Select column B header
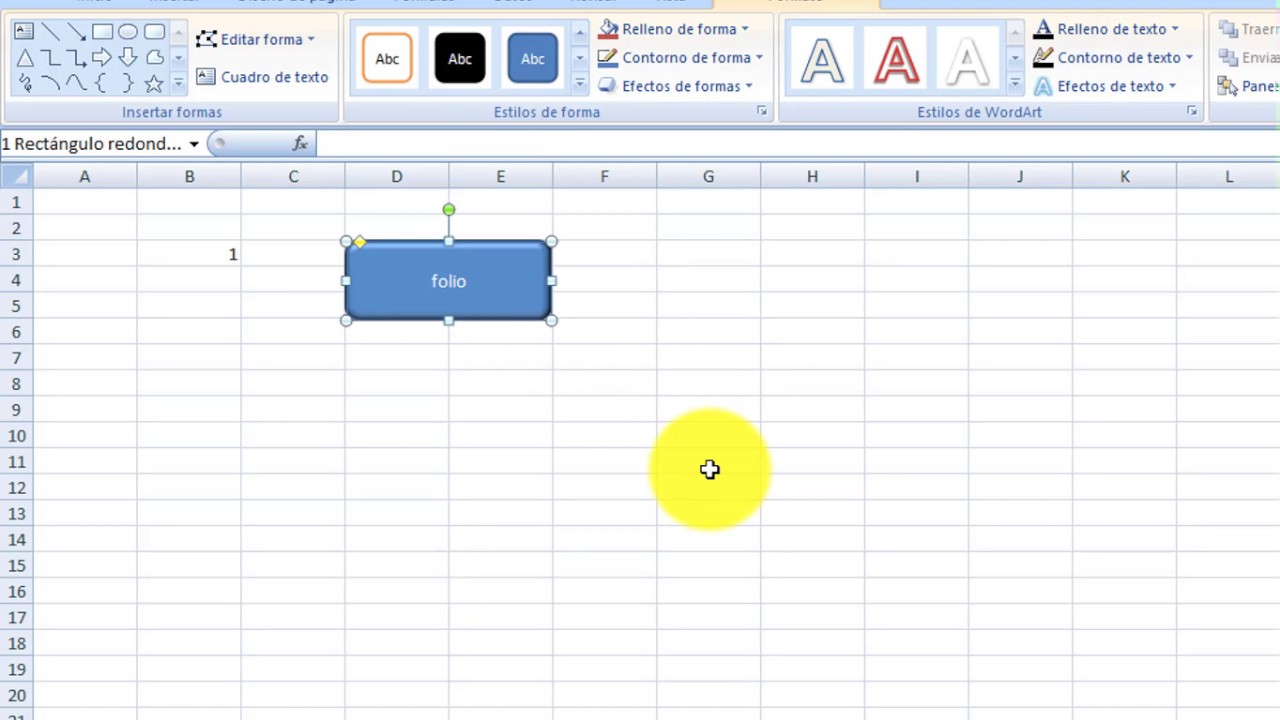1280x720 pixels. click(x=189, y=177)
